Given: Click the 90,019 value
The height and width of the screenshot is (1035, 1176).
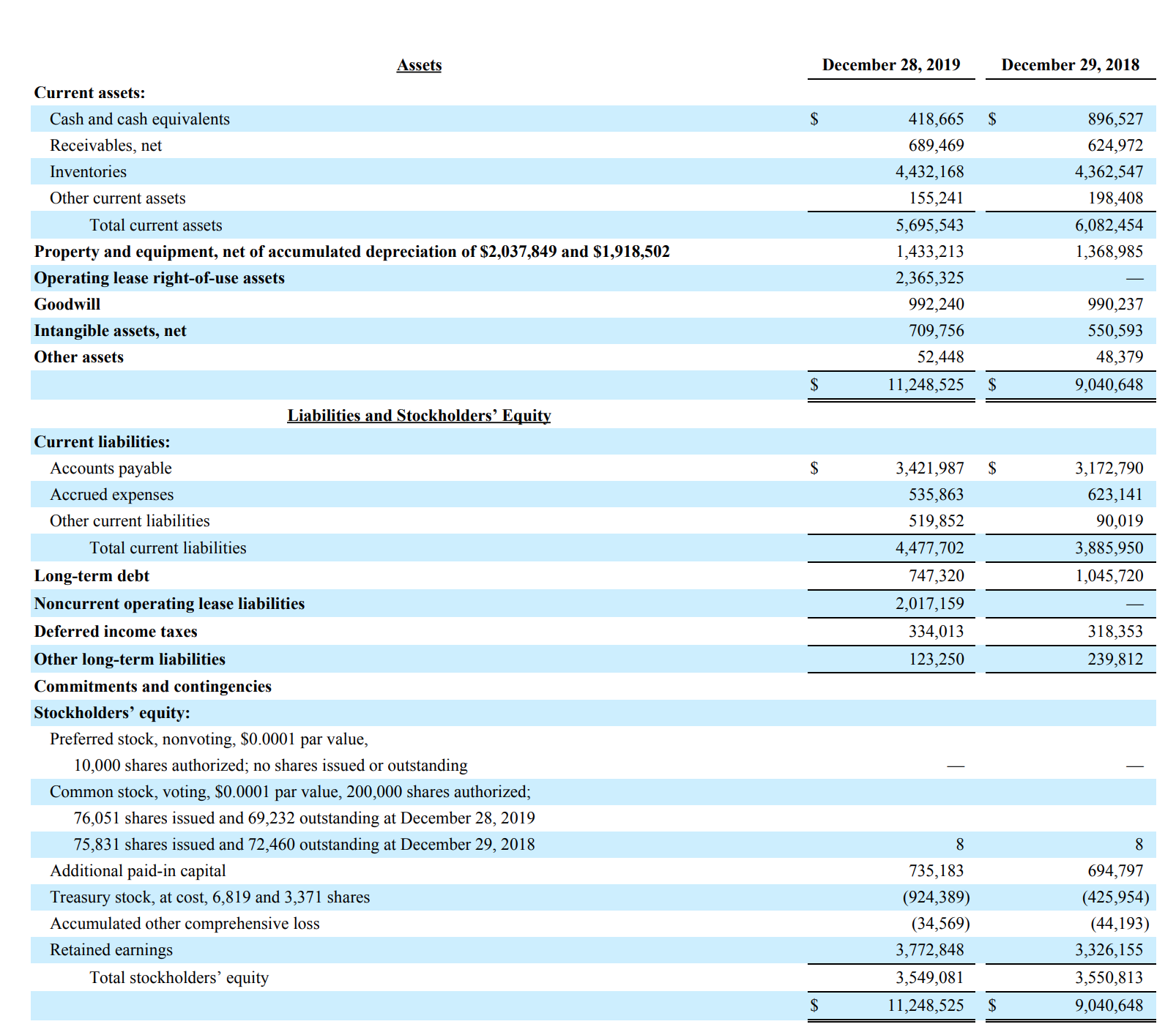Looking at the screenshot, I should 1119,521.
